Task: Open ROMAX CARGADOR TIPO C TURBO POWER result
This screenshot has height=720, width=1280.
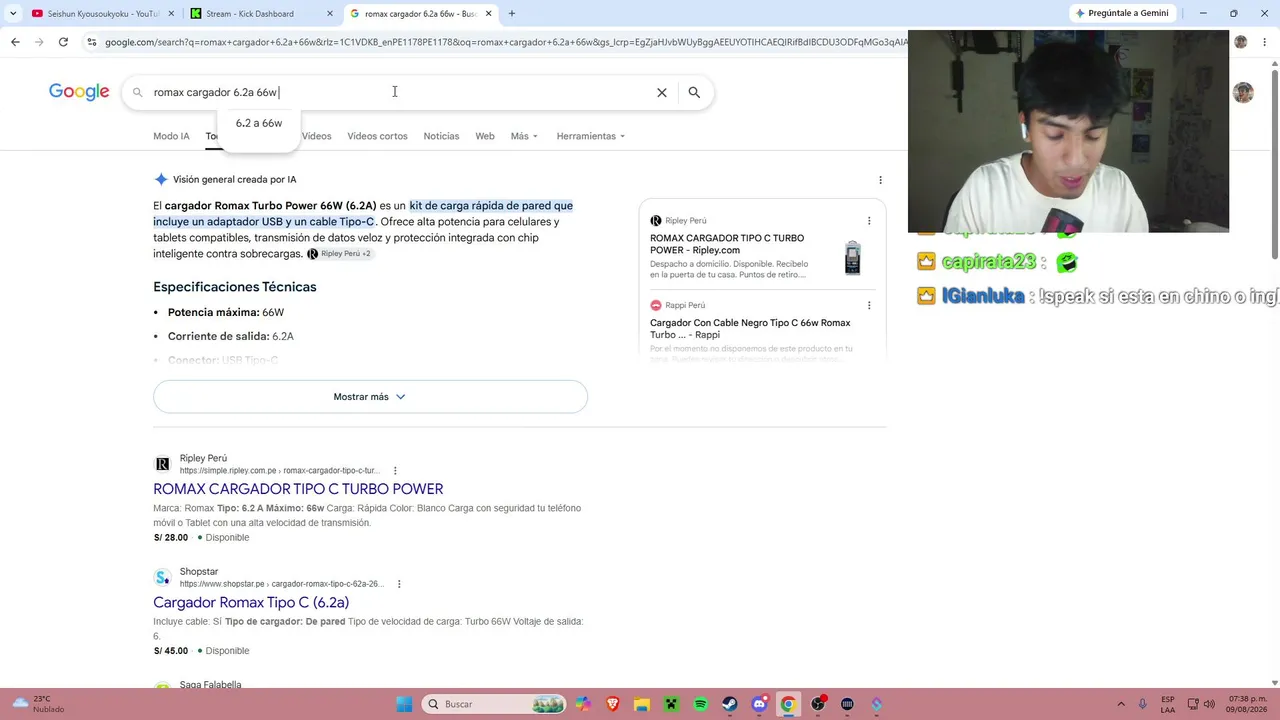Action: [298, 489]
